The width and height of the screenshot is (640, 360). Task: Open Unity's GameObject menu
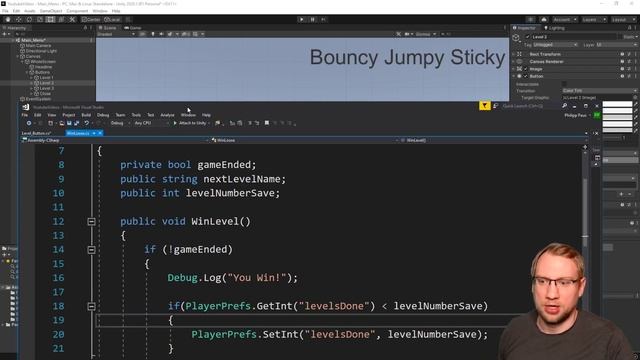(51, 11)
